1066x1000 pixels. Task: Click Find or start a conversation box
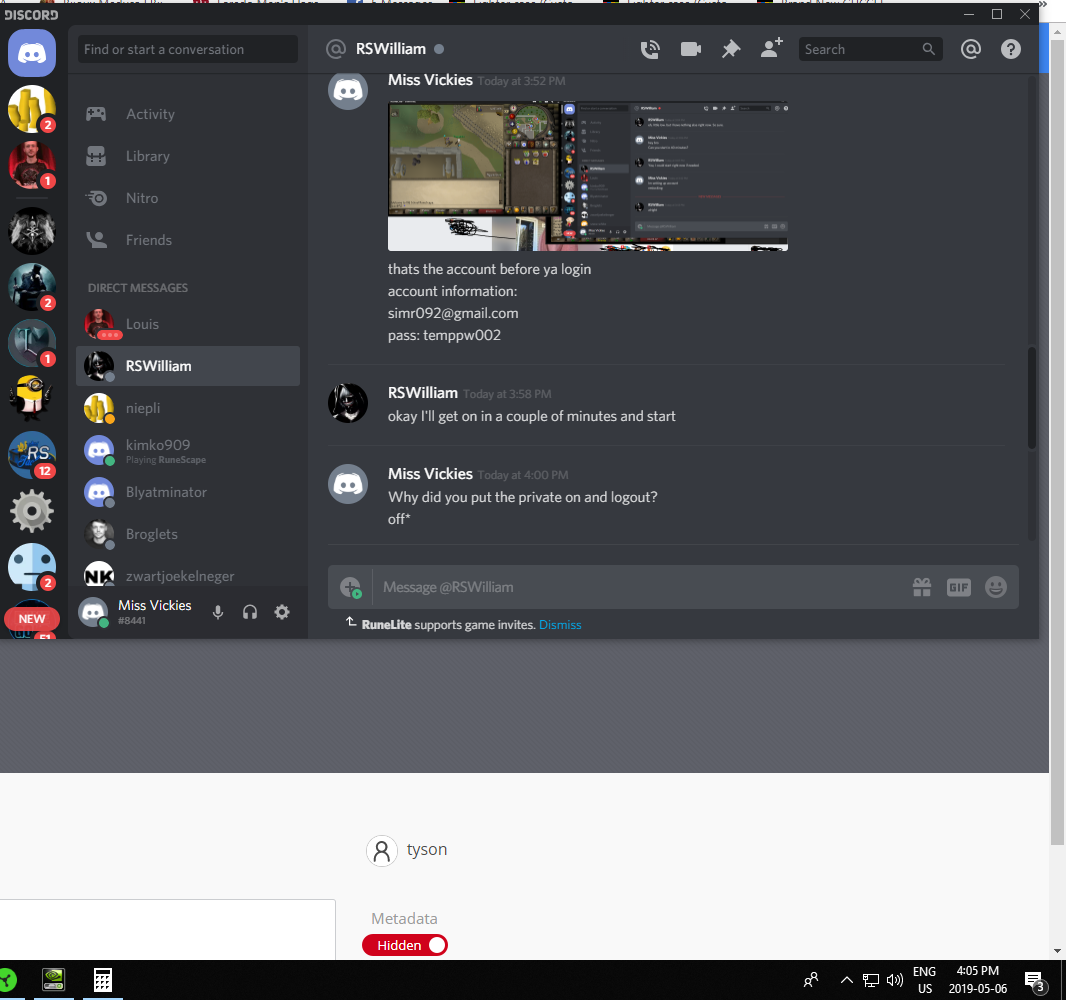tap(188, 49)
